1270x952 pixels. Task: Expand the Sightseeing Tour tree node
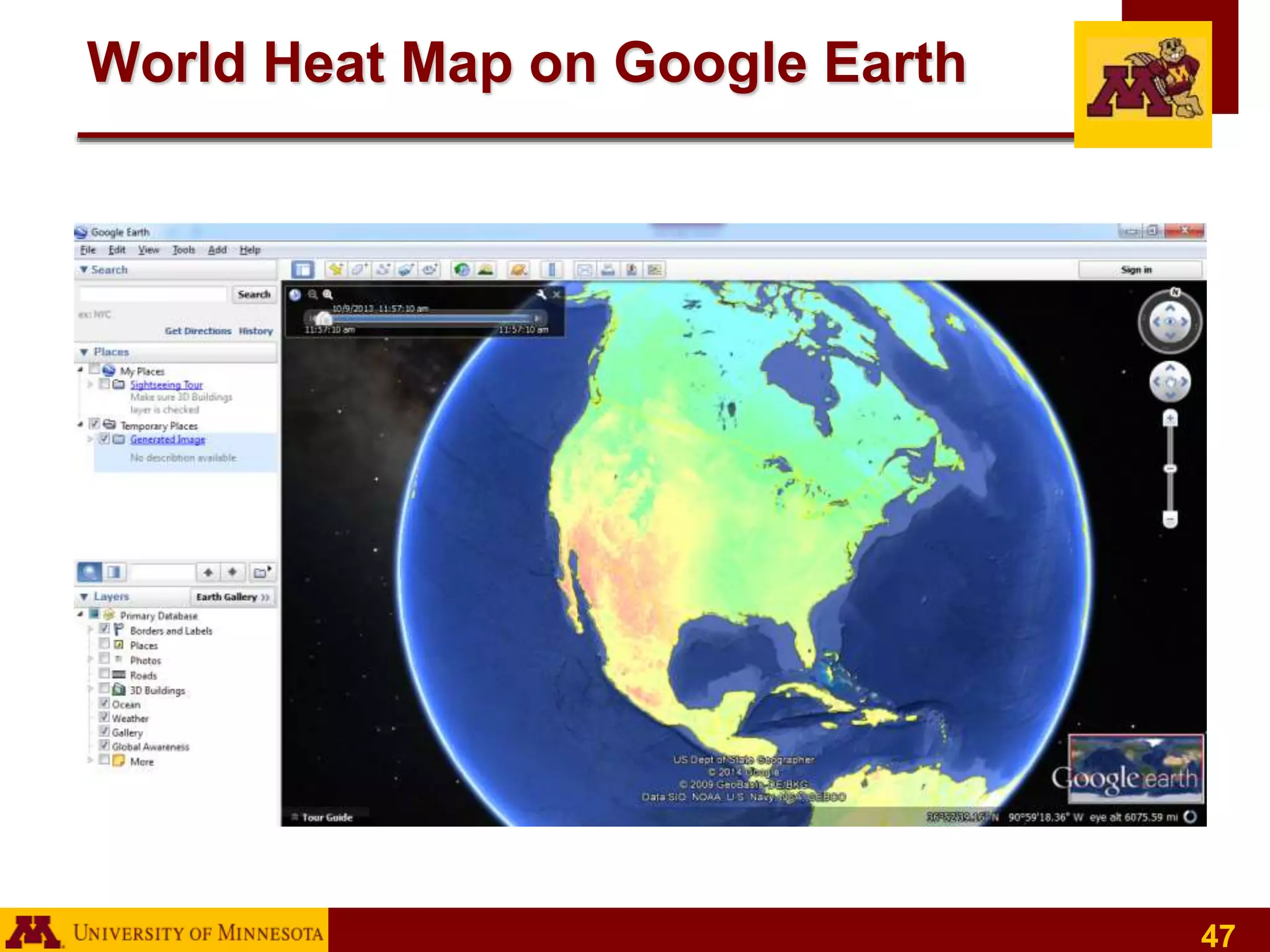pyautogui.click(x=90, y=384)
